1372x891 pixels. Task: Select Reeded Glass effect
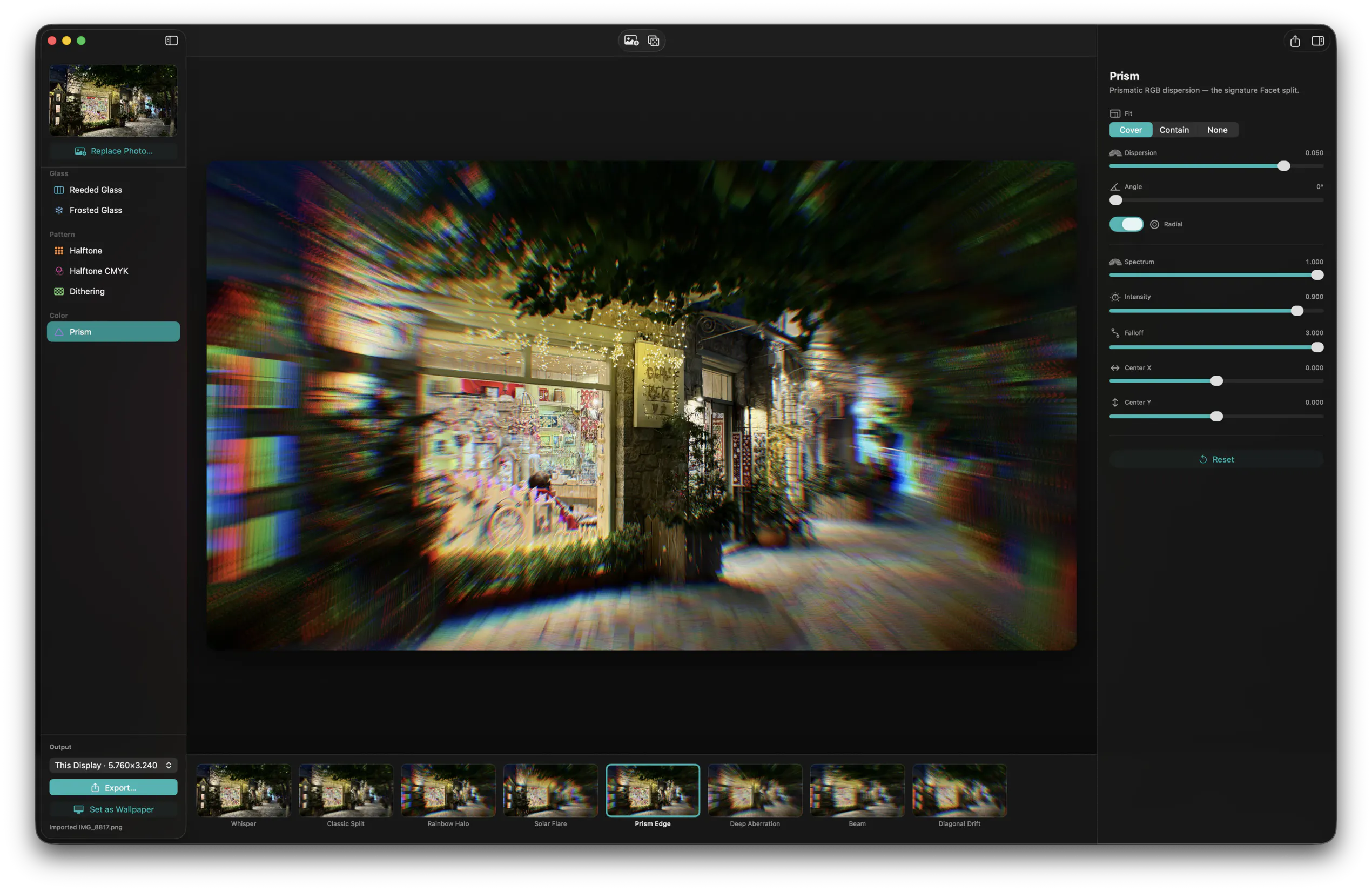coord(113,190)
